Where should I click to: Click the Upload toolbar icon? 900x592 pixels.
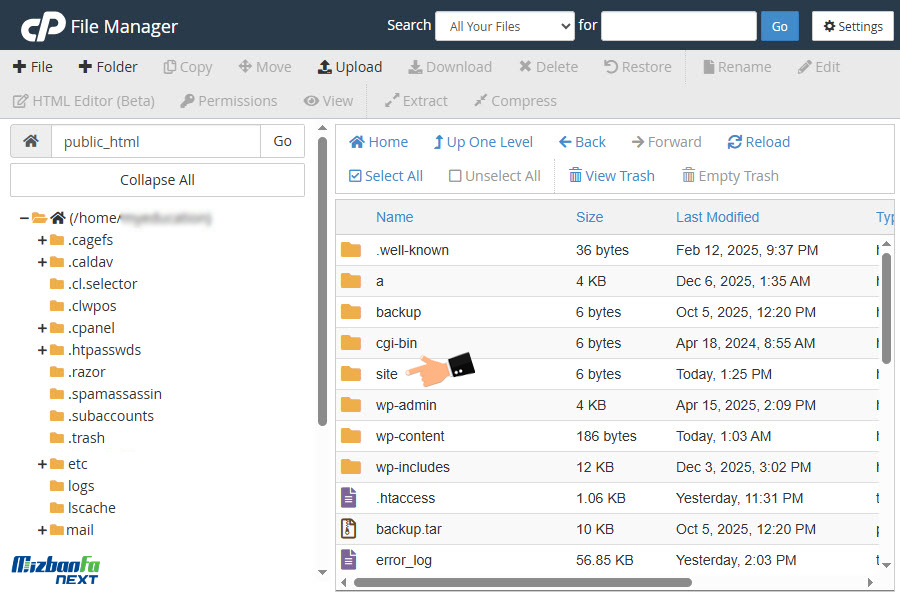point(324,67)
